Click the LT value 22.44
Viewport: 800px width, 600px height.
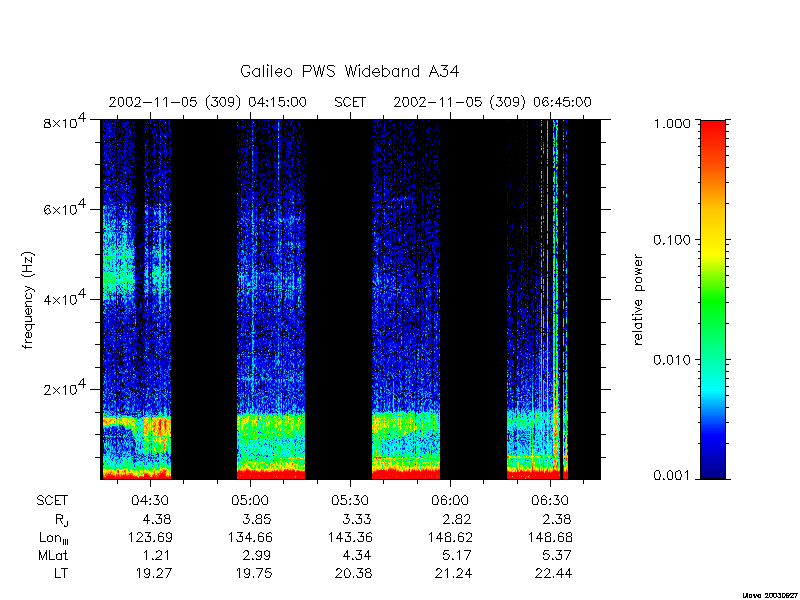554,573
